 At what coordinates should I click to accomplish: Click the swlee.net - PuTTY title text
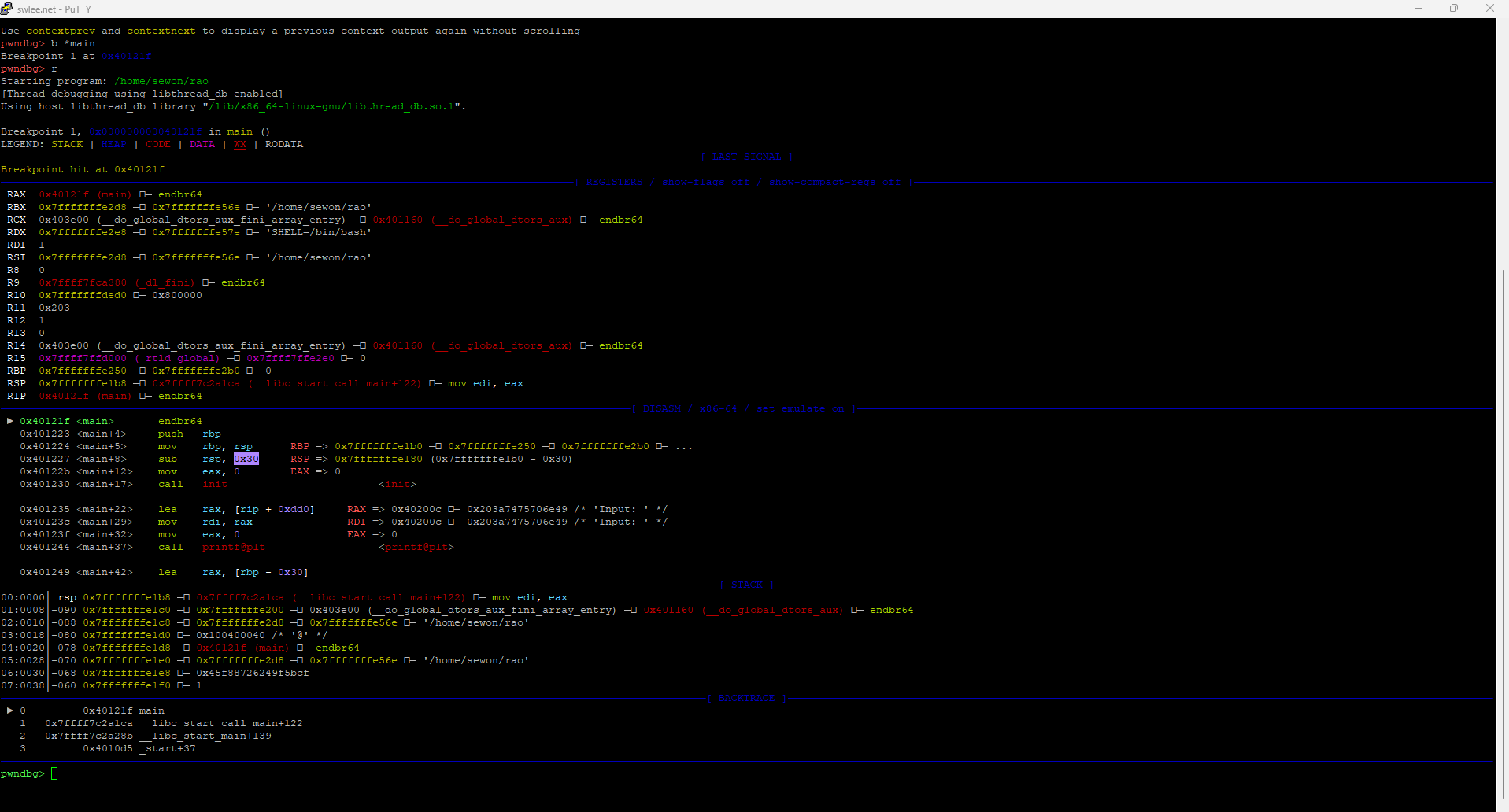54,9
